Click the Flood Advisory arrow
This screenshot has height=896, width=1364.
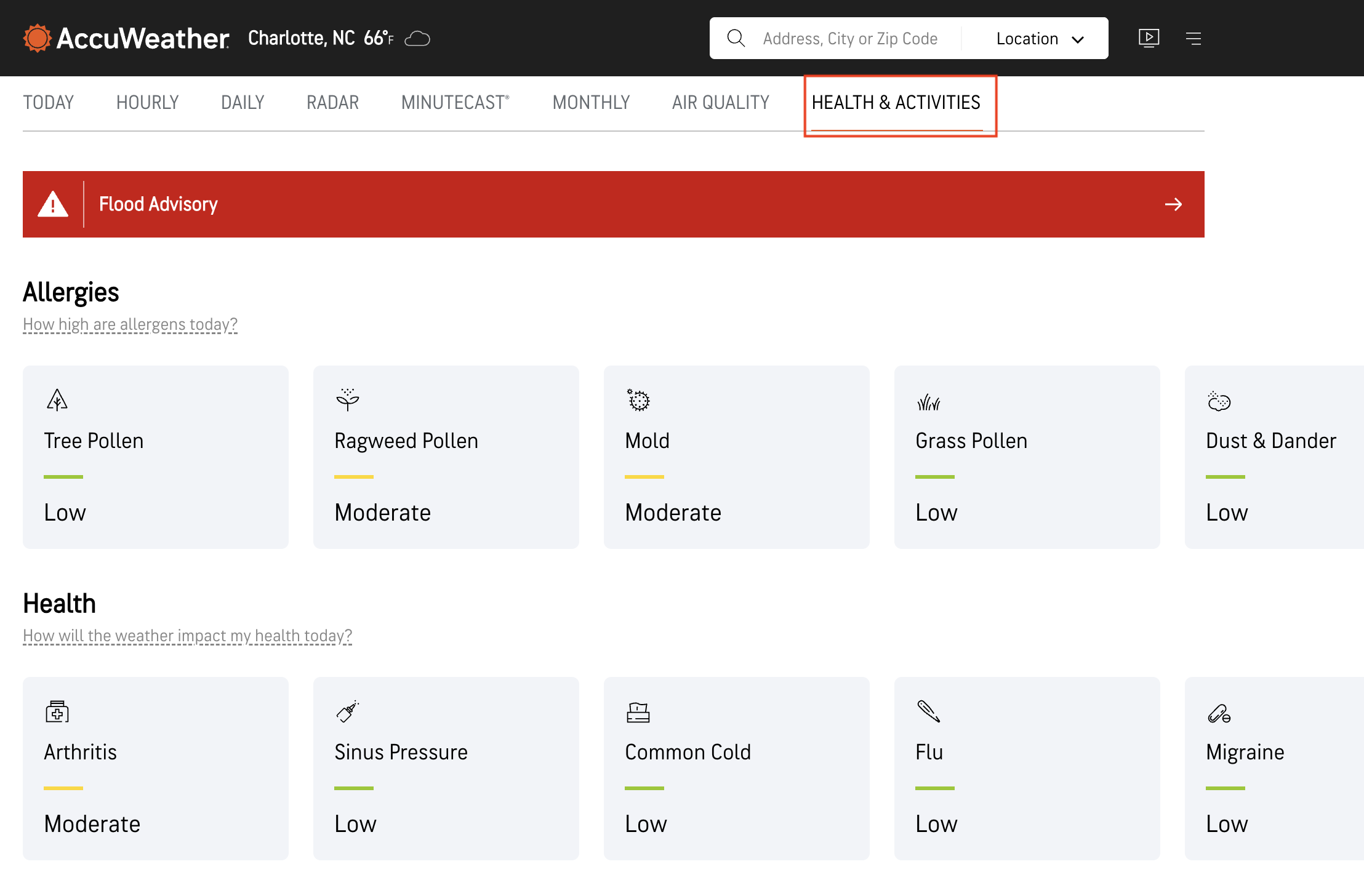pos(1173,204)
